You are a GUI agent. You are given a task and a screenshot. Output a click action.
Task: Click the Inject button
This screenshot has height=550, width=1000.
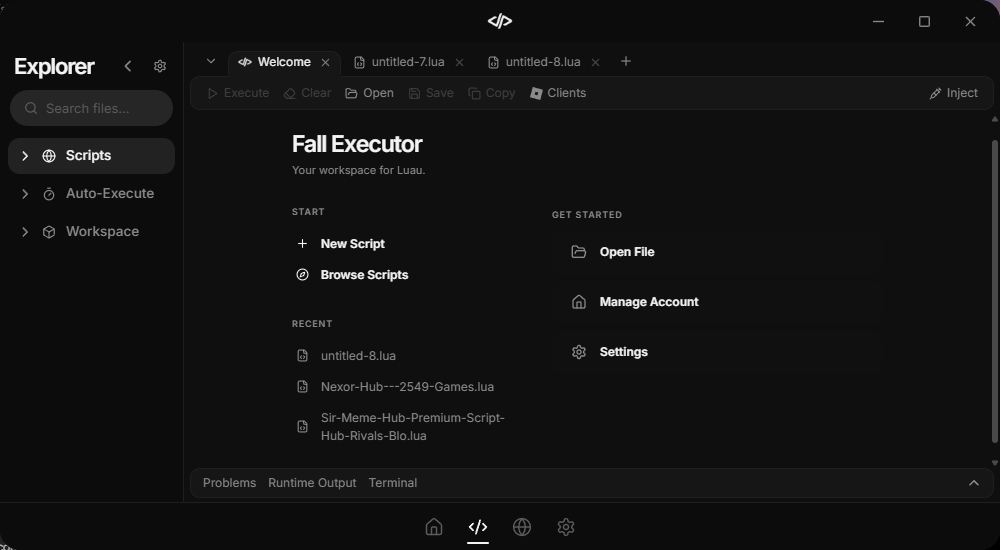[x=953, y=93]
